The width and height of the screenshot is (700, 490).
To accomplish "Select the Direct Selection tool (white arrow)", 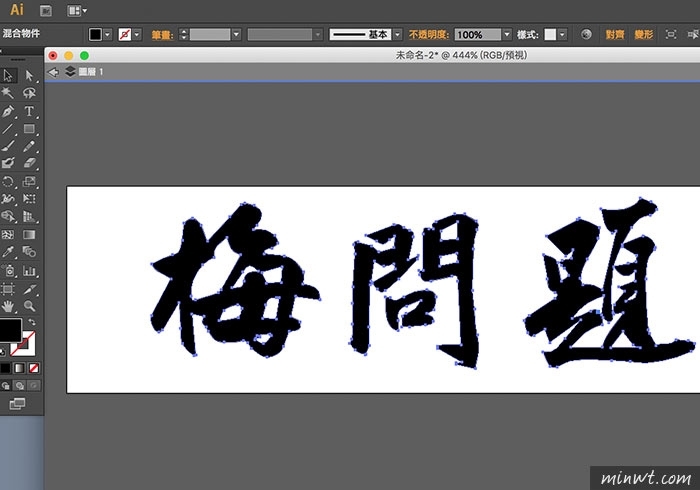I will (x=30, y=75).
